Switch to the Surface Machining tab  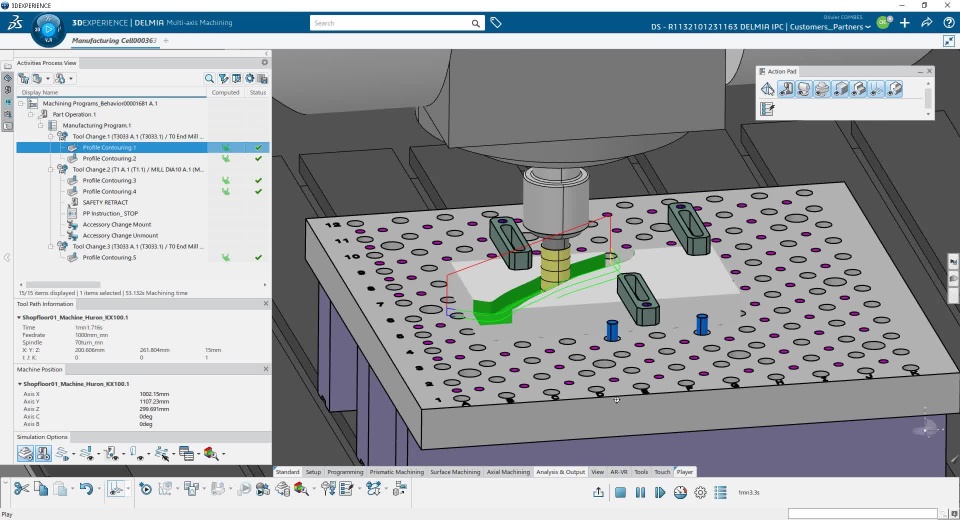point(455,472)
